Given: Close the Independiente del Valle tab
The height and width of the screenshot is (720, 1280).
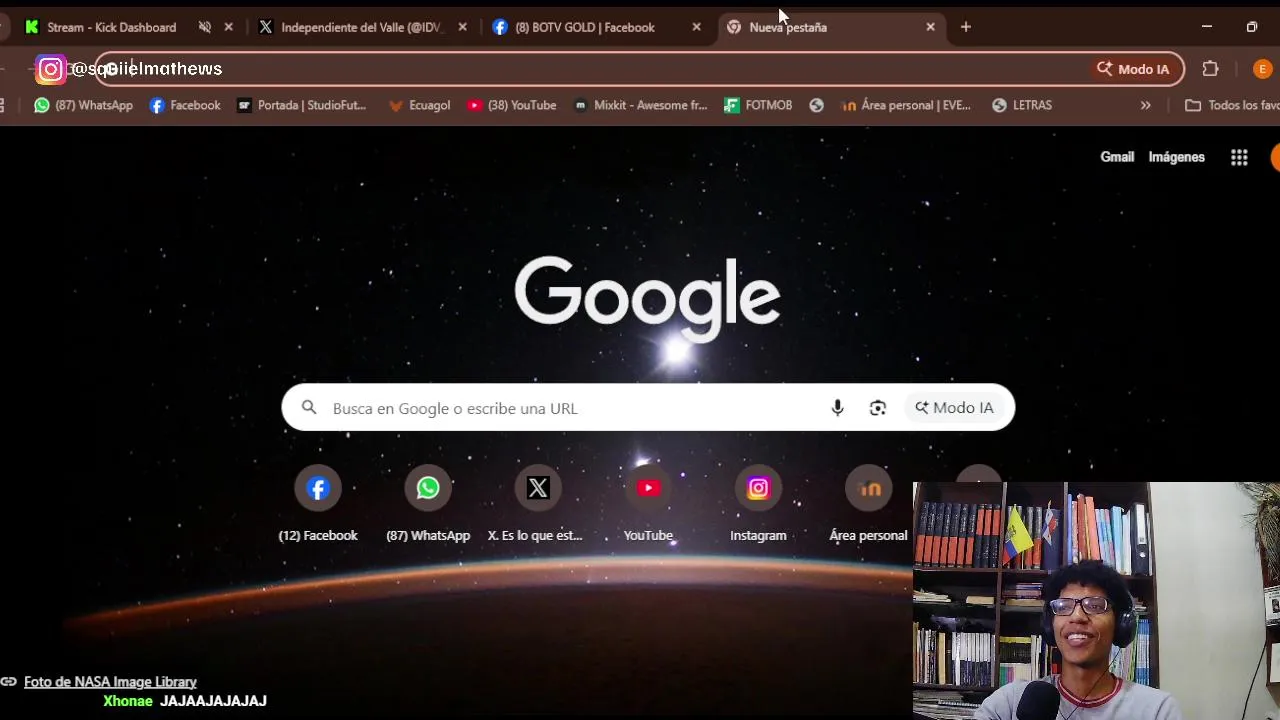Looking at the screenshot, I should pos(462,27).
